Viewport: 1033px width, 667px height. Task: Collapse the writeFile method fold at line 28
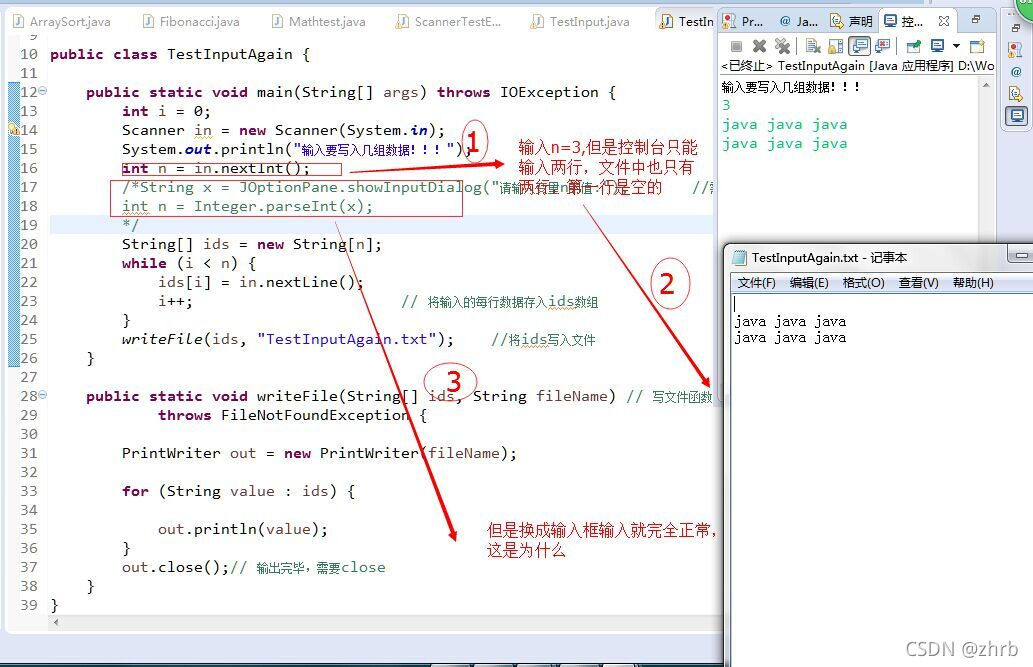click(43, 395)
